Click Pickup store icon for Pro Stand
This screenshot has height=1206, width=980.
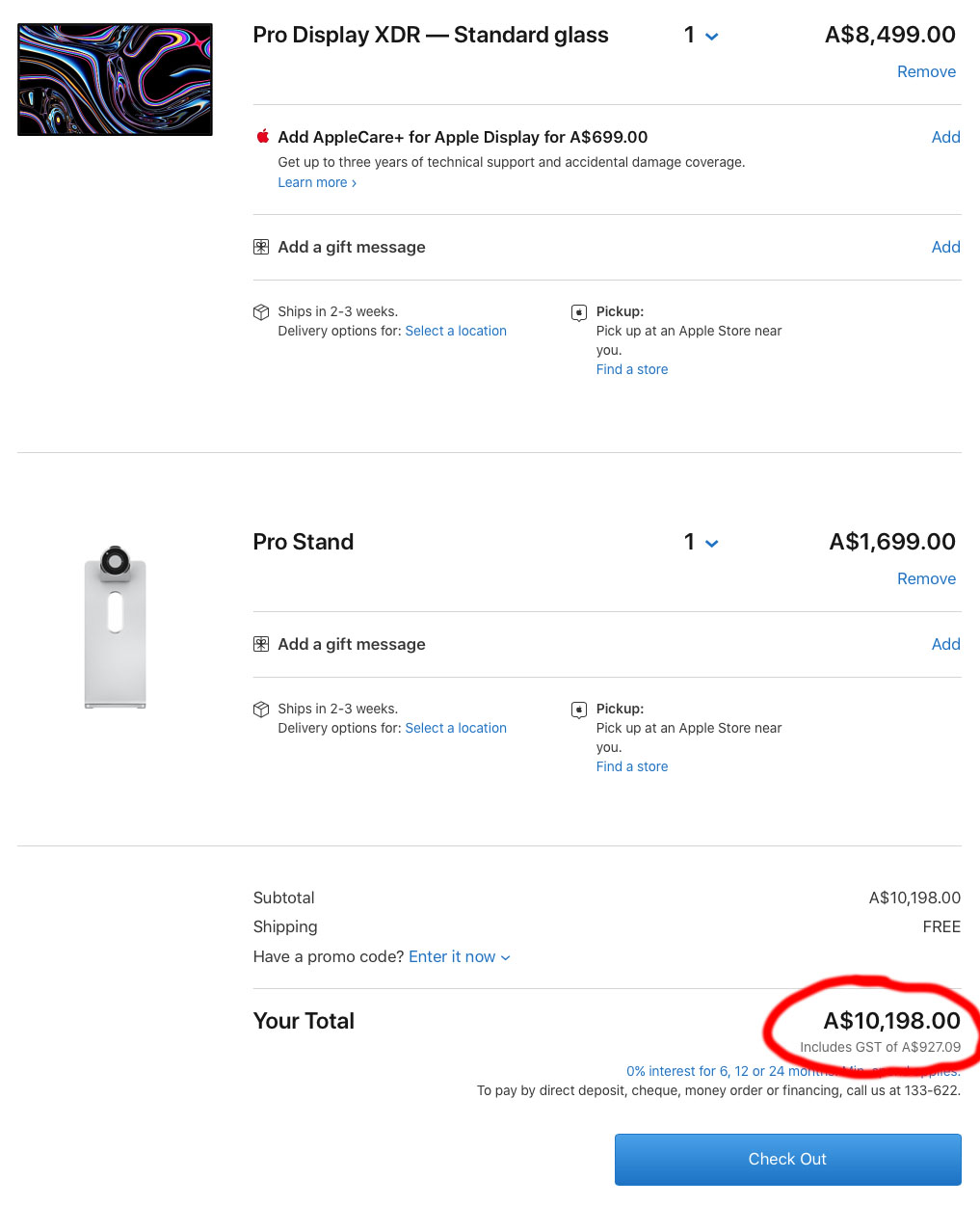[579, 710]
